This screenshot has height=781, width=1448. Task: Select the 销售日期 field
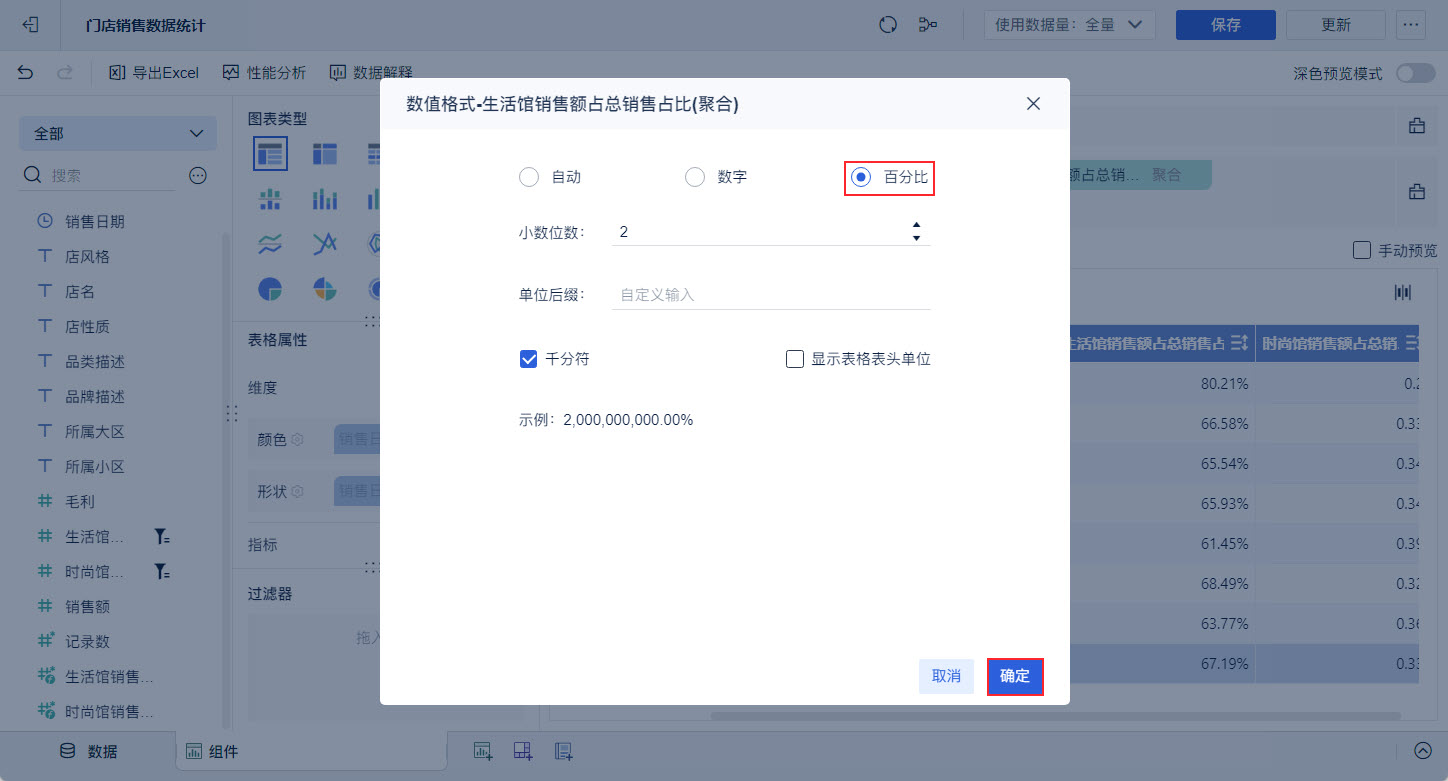point(95,222)
